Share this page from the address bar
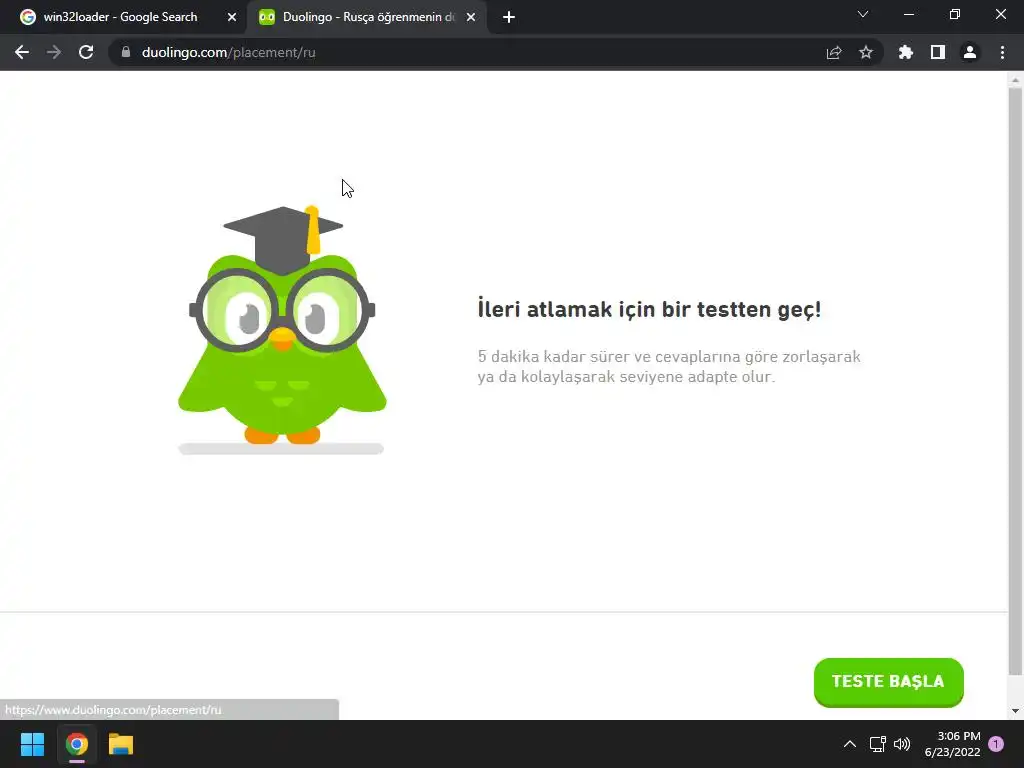 tap(834, 52)
